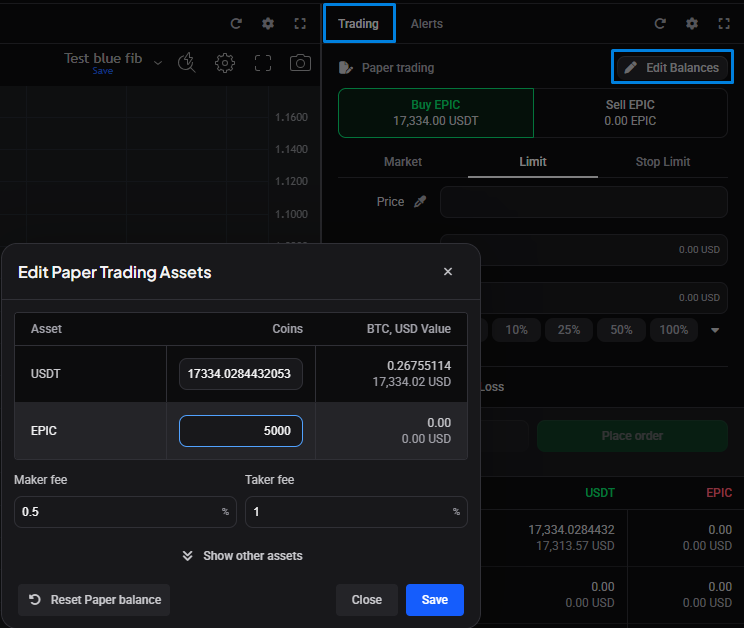Click the Place order button
This screenshot has width=744, height=628.
coord(632,436)
